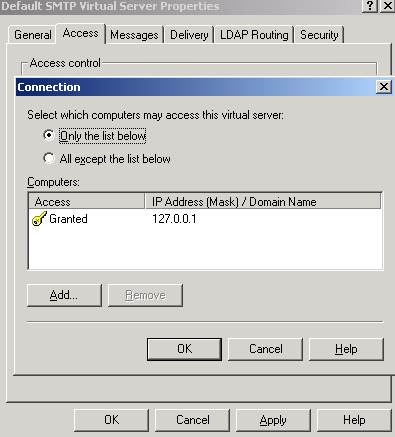This screenshot has width=395, height=437.
Task: Open the Delivery tab
Action: pos(189,35)
